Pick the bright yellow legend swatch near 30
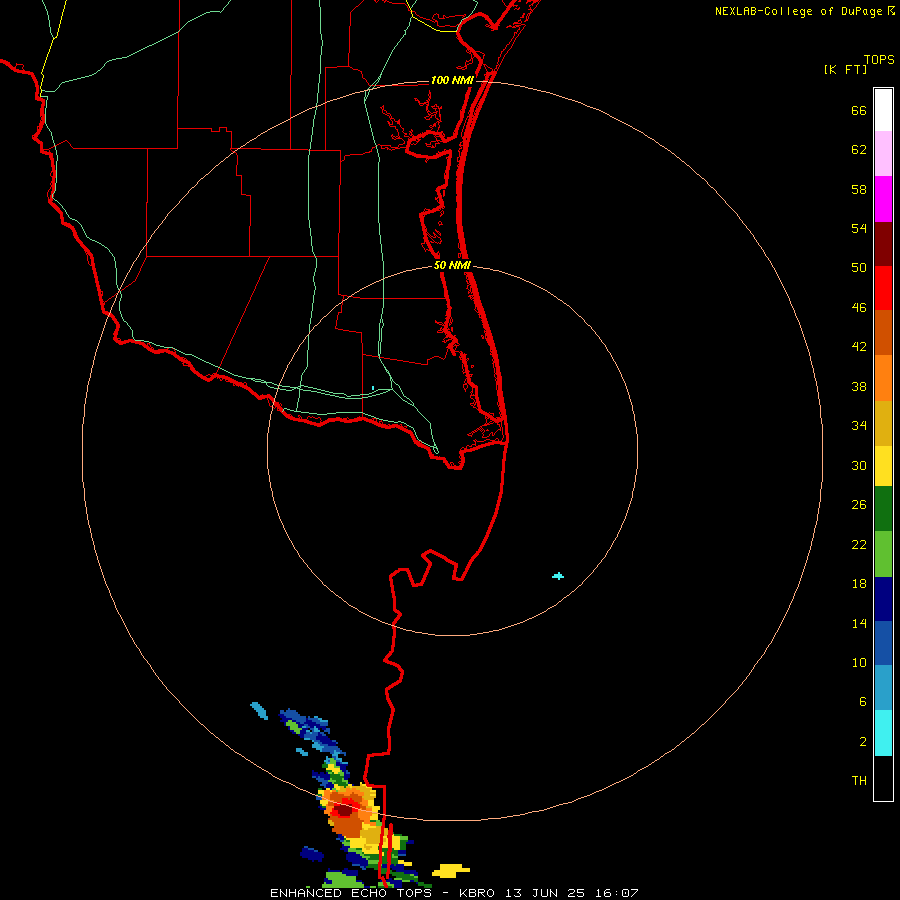 coord(883,466)
